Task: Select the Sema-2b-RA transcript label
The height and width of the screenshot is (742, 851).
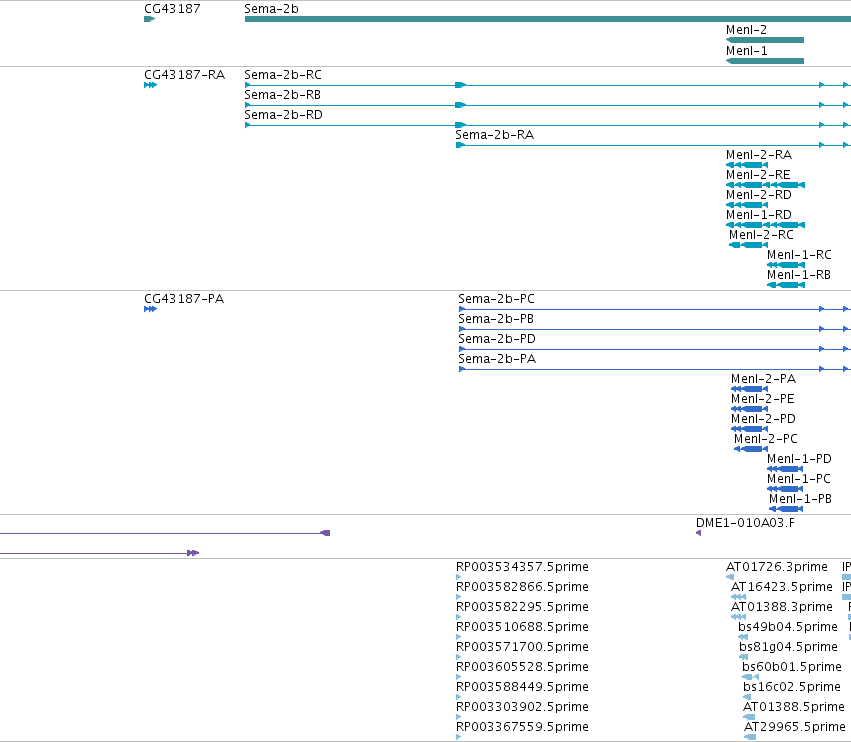Action: coord(494,135)
